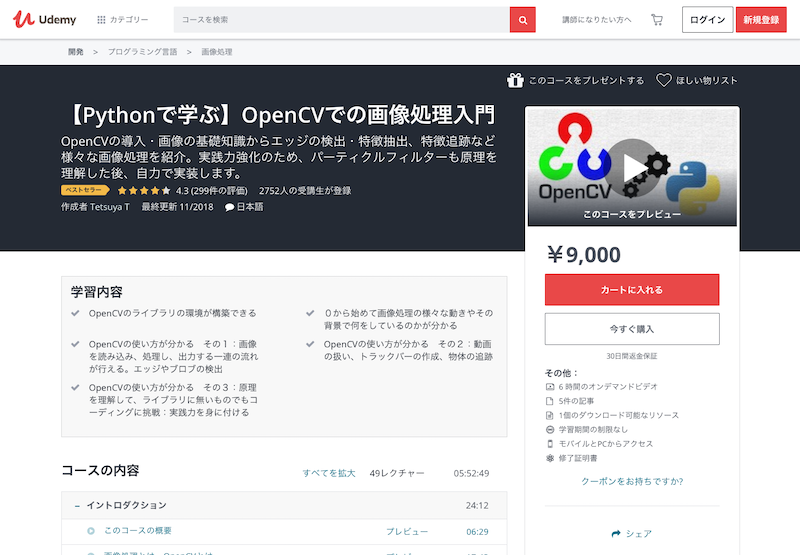Click the モバイルとPCからアクセス phone icon
Viewport: 800px width, 555px height.
pyautogui.click(x=549, y=444)
